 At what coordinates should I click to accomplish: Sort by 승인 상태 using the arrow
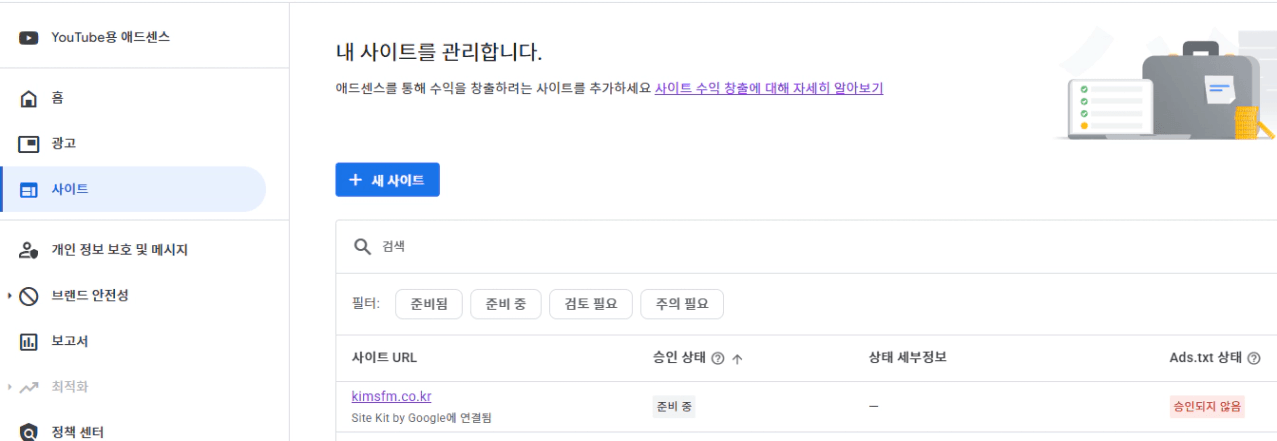click(737, 359)
